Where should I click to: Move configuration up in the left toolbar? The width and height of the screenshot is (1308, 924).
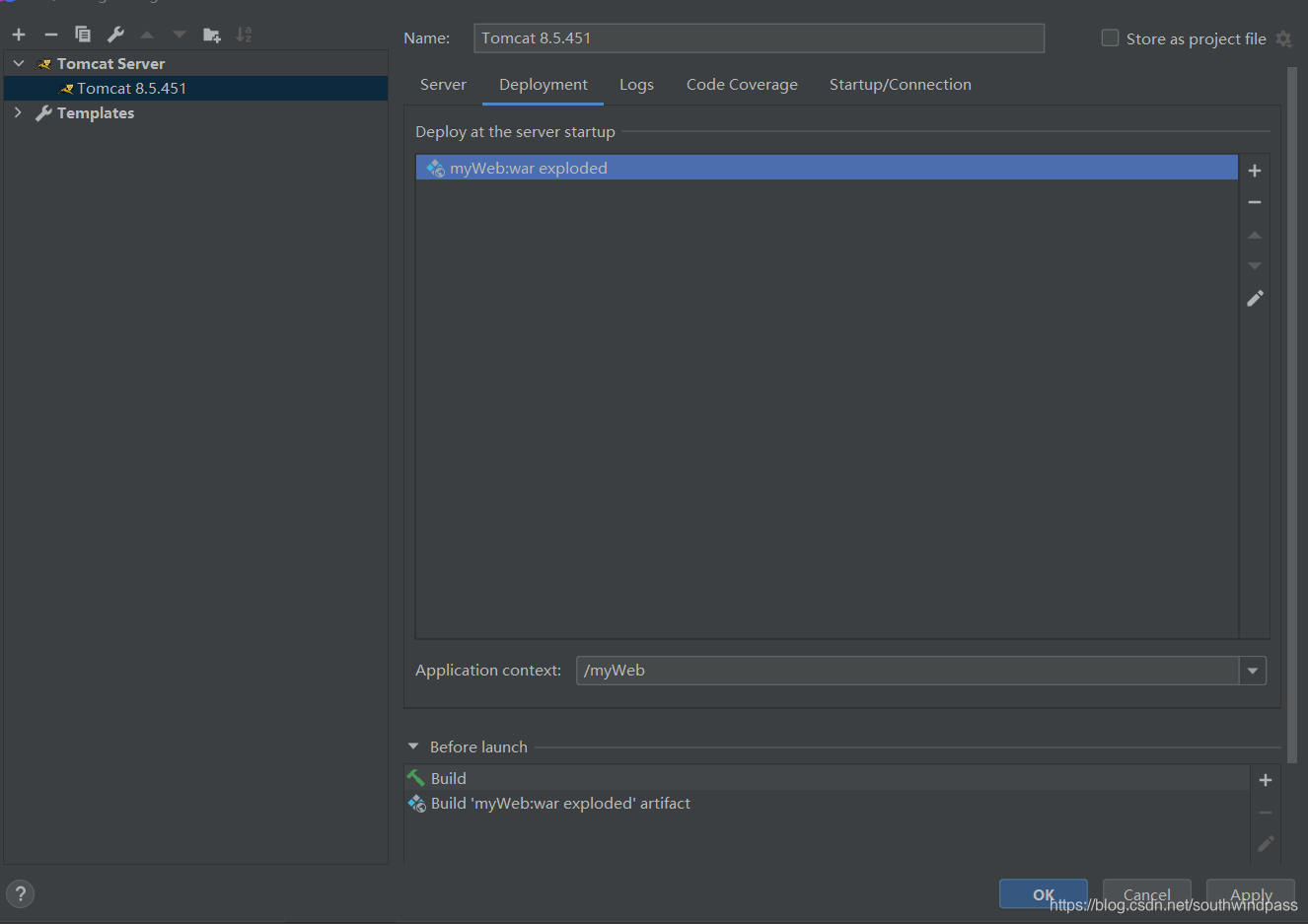147,35
